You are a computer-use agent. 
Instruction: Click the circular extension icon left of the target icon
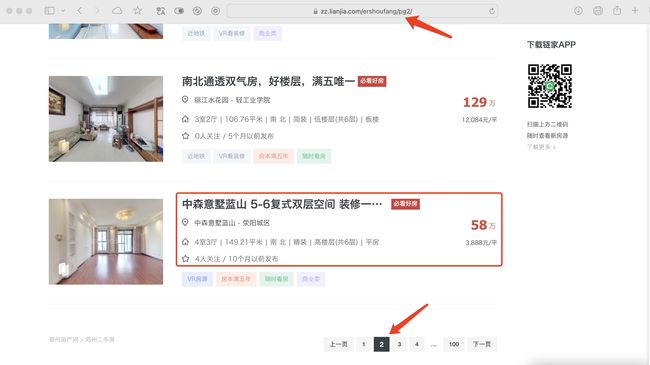click(197, 11)
